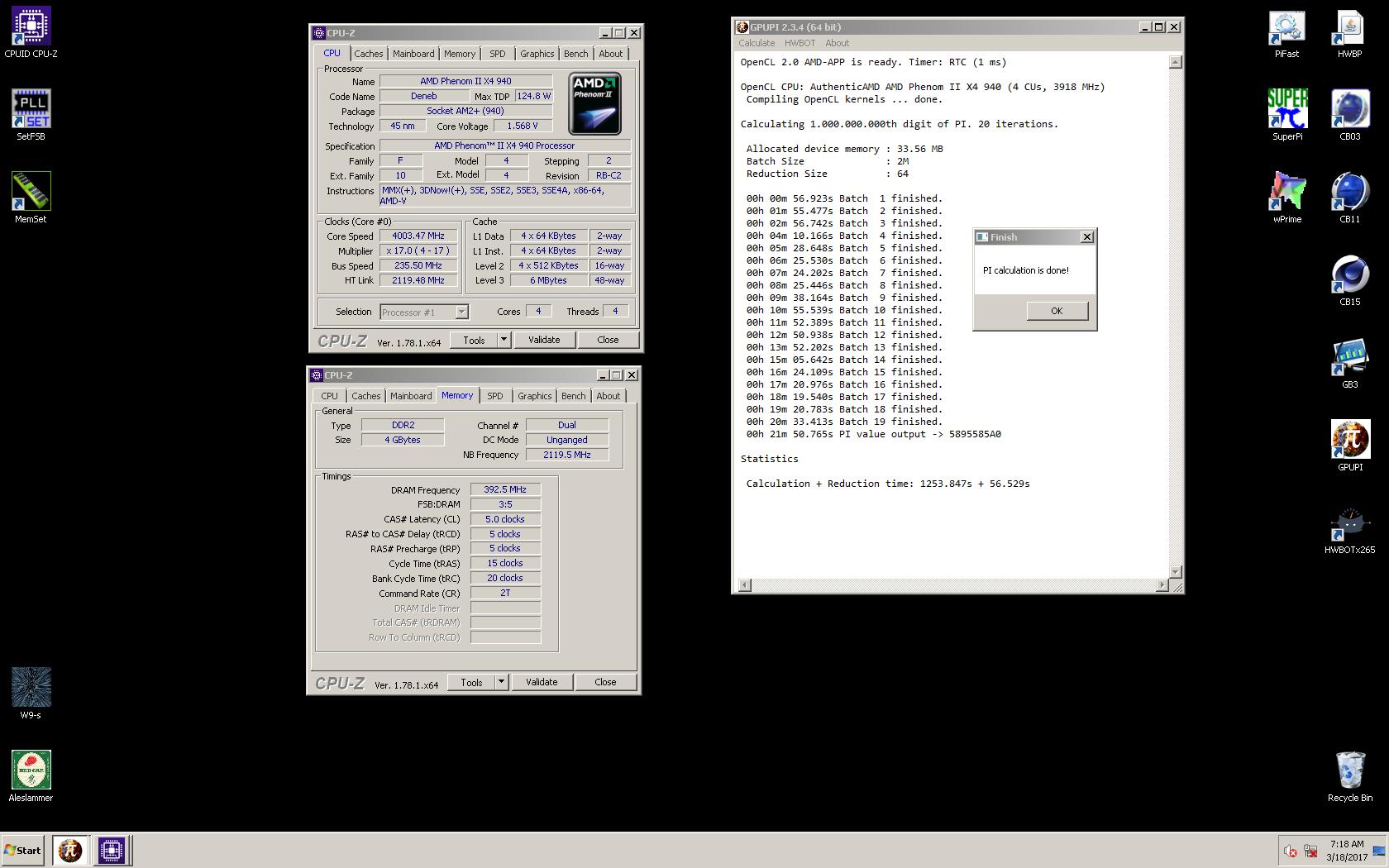The width and height of the screenshot is (1389, 868).
Task: Open the GPUPI desktop shortcut
Action: (x=1349, y=446)
